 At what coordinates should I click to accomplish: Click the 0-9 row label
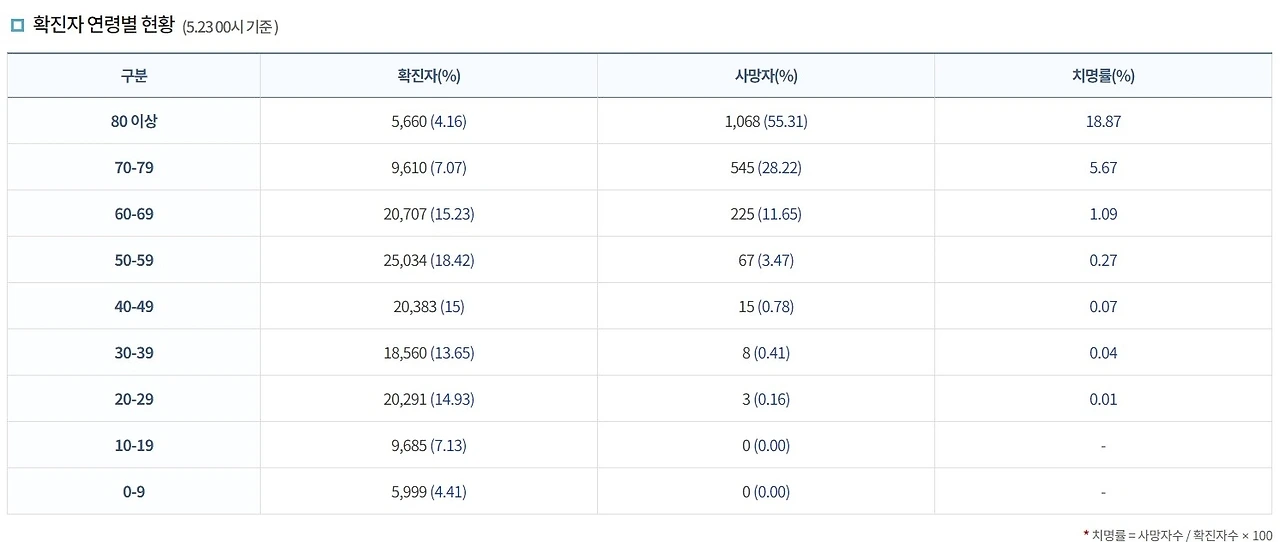coord(134,492)
